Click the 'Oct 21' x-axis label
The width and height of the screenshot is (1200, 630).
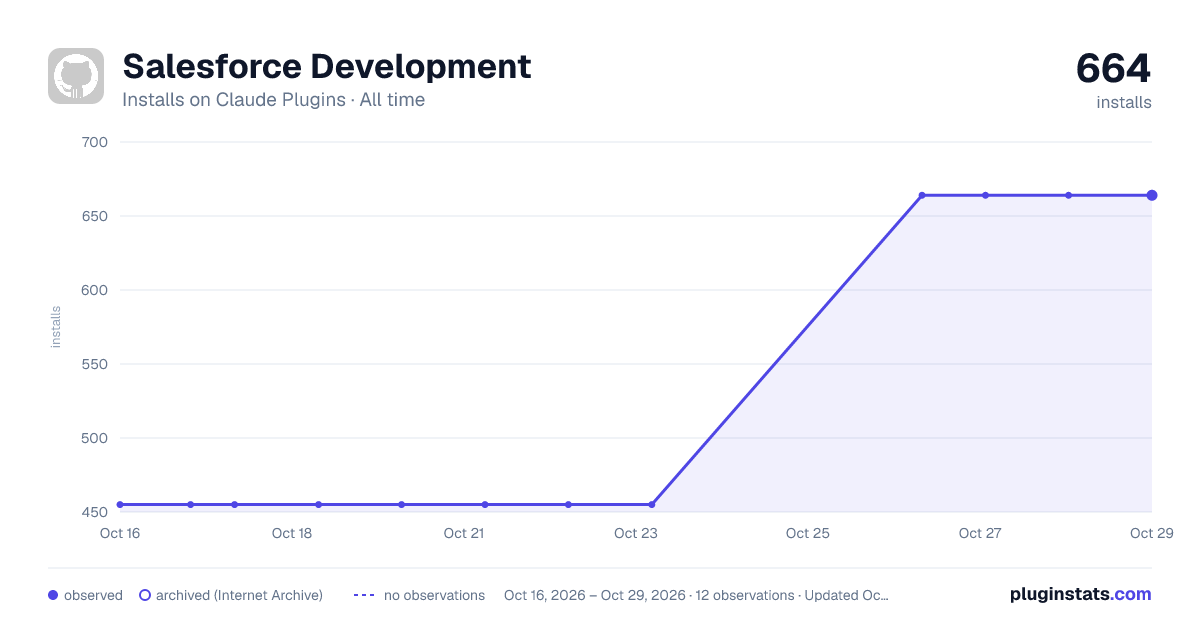(x=464, y=533)
